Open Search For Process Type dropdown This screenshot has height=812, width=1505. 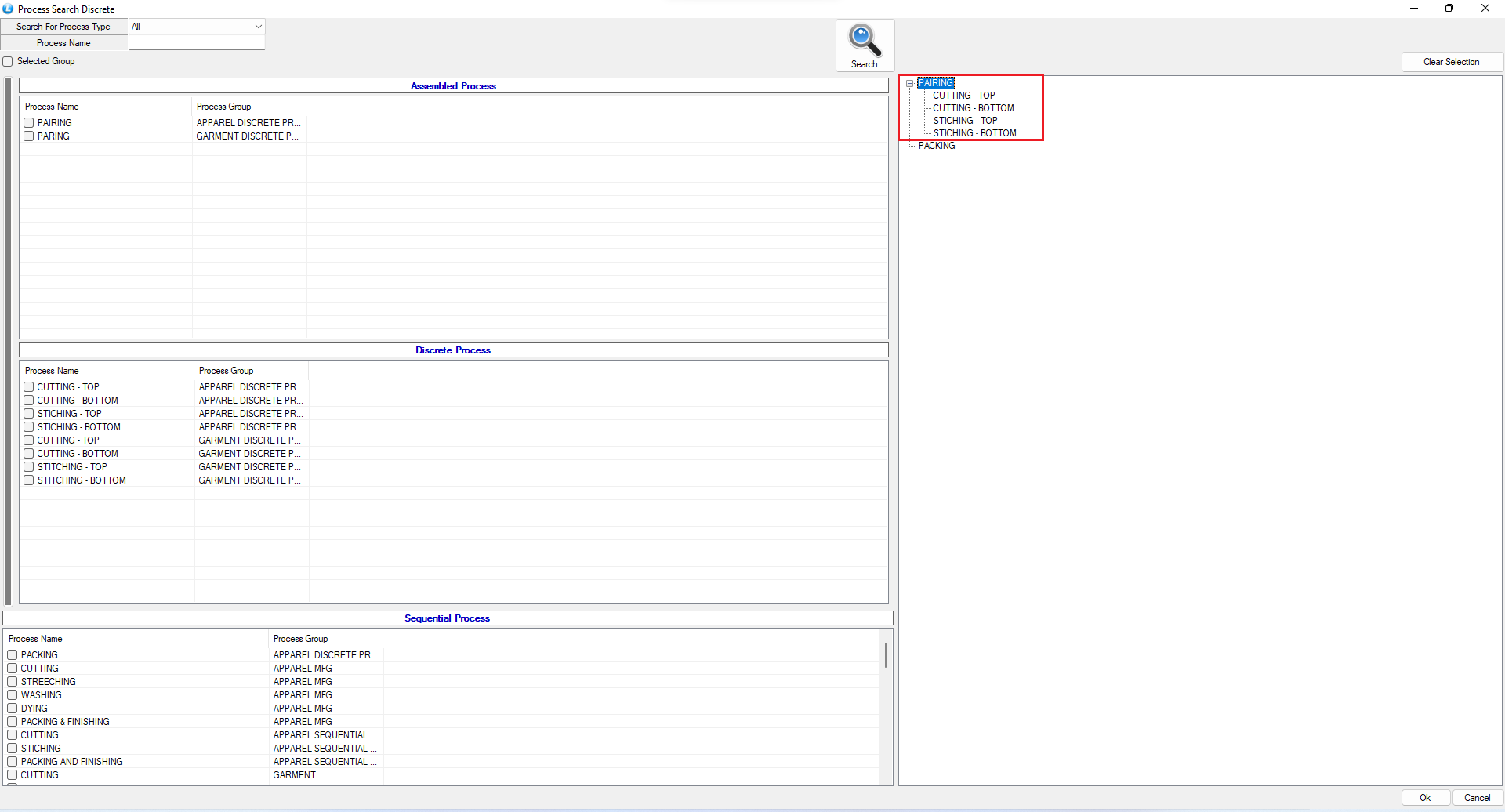(258, 27)
